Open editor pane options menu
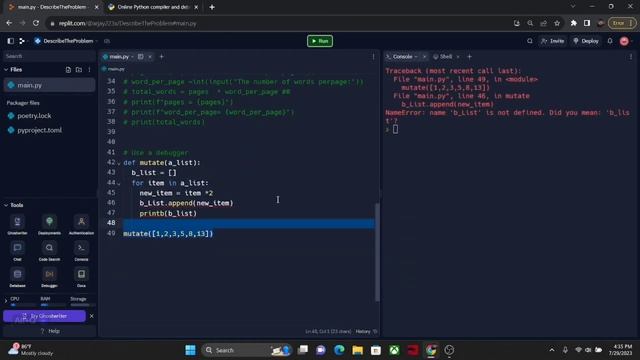Image resolution: width=640 pixels, height=360 pixels. [x=373, y=57]
